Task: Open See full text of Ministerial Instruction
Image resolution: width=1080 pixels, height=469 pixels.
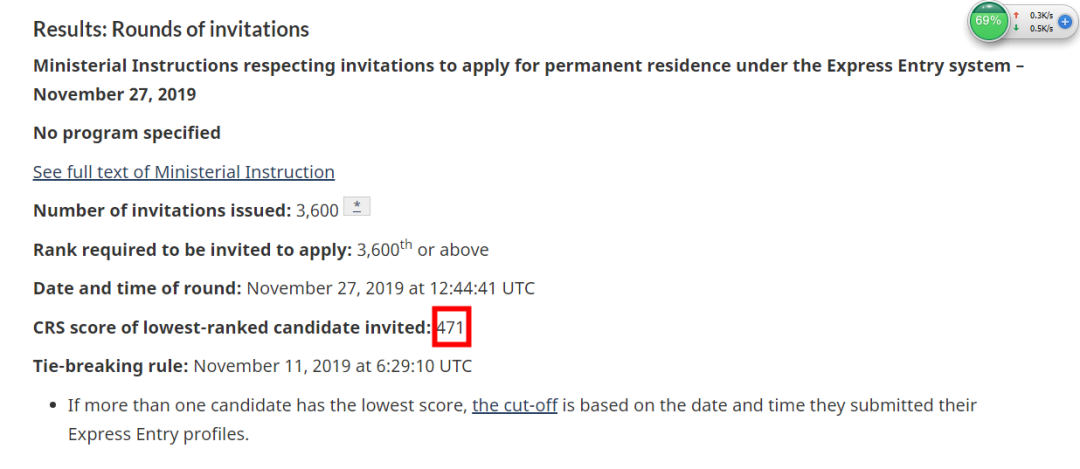Action: click(184, 171)
